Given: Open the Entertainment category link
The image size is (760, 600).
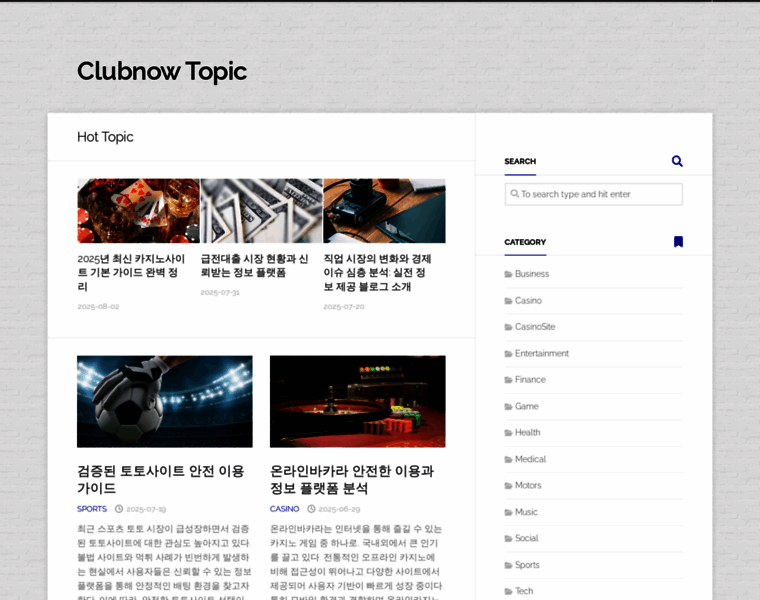Looking at the screenshot, I should point(542,353).
